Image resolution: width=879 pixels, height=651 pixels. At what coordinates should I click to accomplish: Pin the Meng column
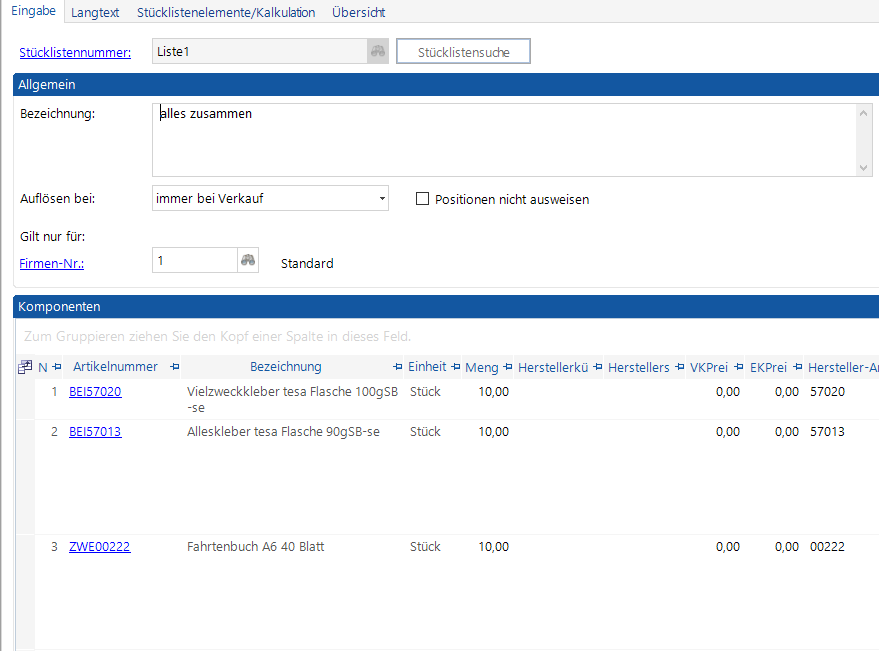(x=507, y=367)
